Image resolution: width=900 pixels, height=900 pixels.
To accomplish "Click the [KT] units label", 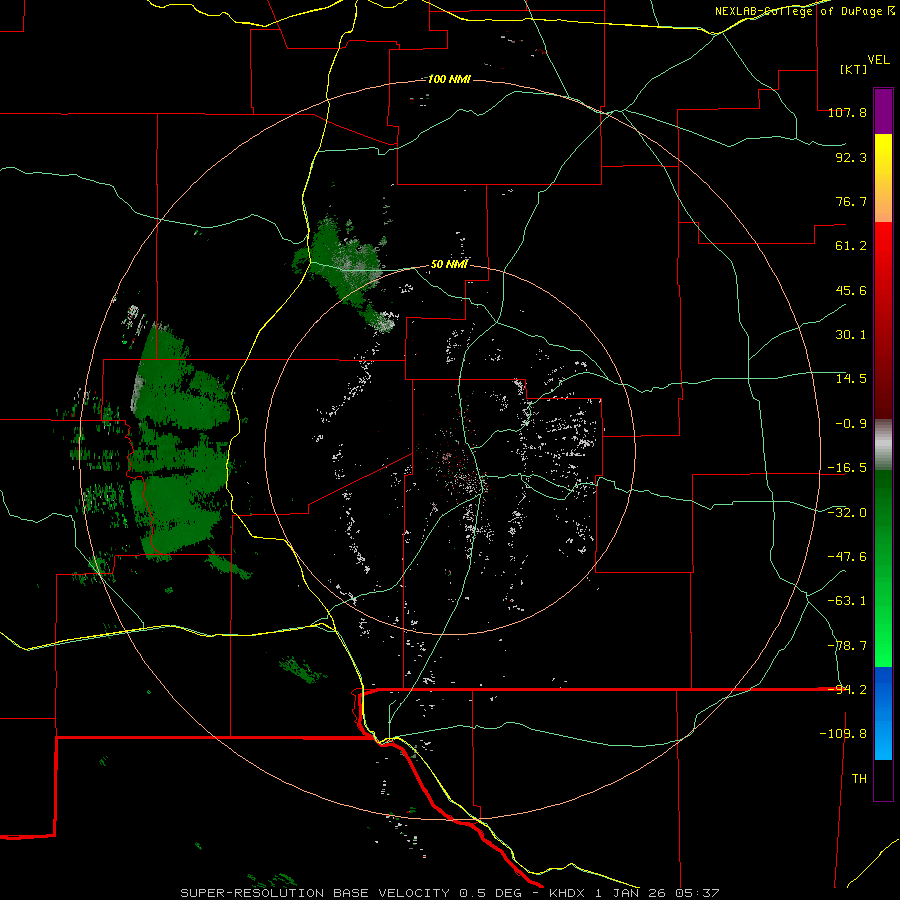I will click(854, 69).
